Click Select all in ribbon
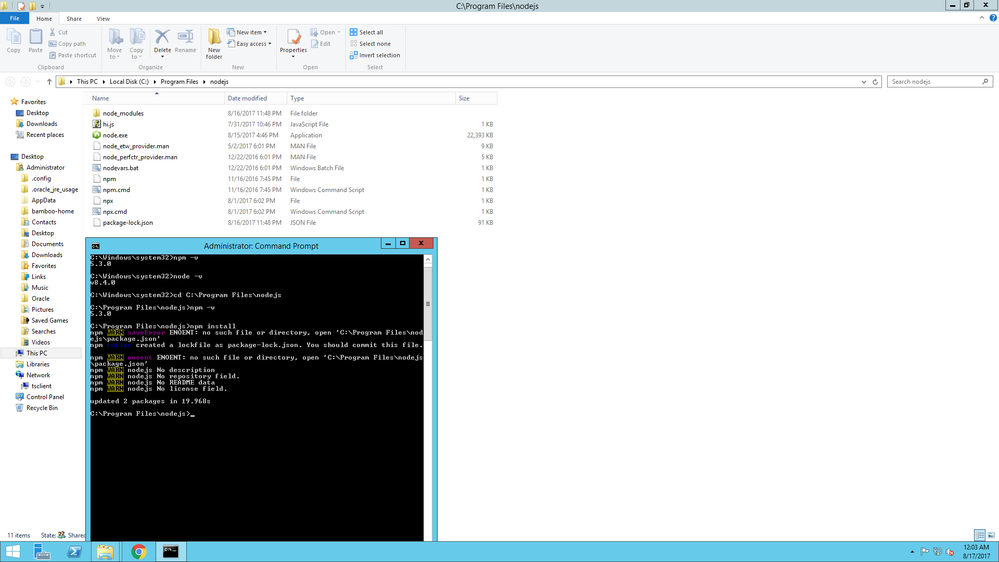 [366, 32]
